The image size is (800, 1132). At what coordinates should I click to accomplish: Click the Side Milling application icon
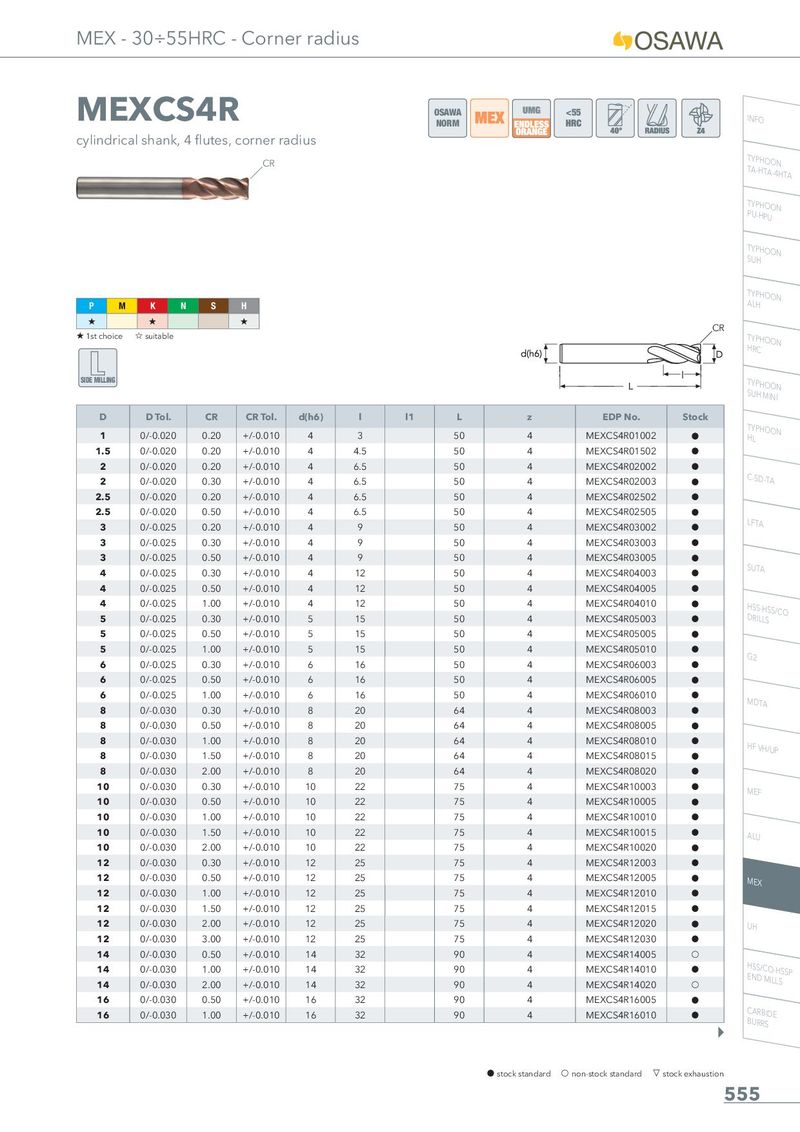coord(97,367)
